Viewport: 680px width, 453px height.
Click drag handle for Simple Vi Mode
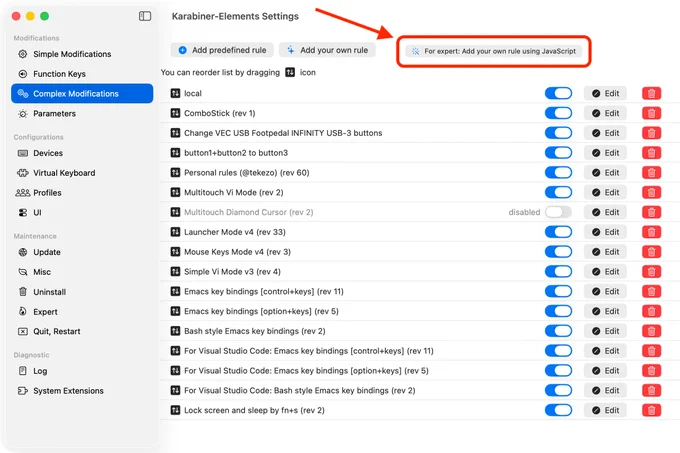(175, 272)
